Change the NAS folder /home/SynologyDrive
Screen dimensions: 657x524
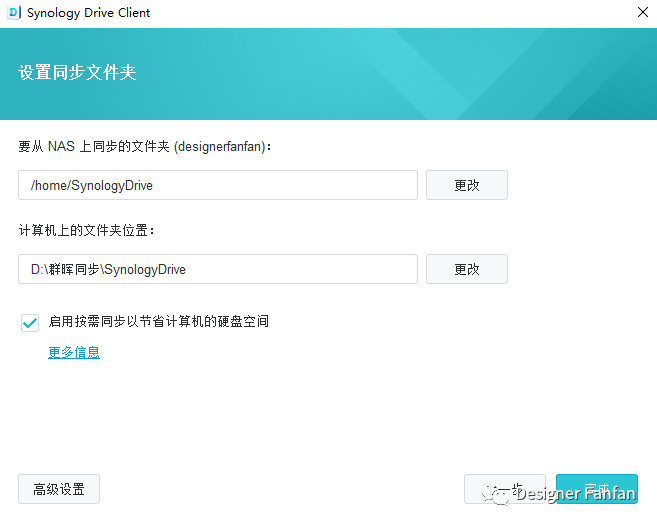467,185
